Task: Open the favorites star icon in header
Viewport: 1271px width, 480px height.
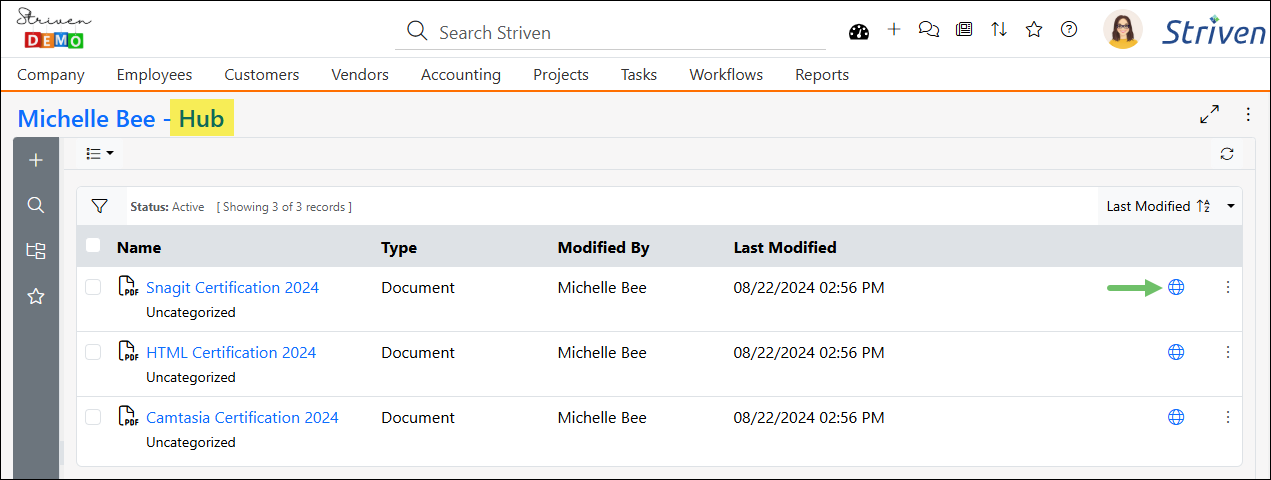Action: (x=1034, y=29)
